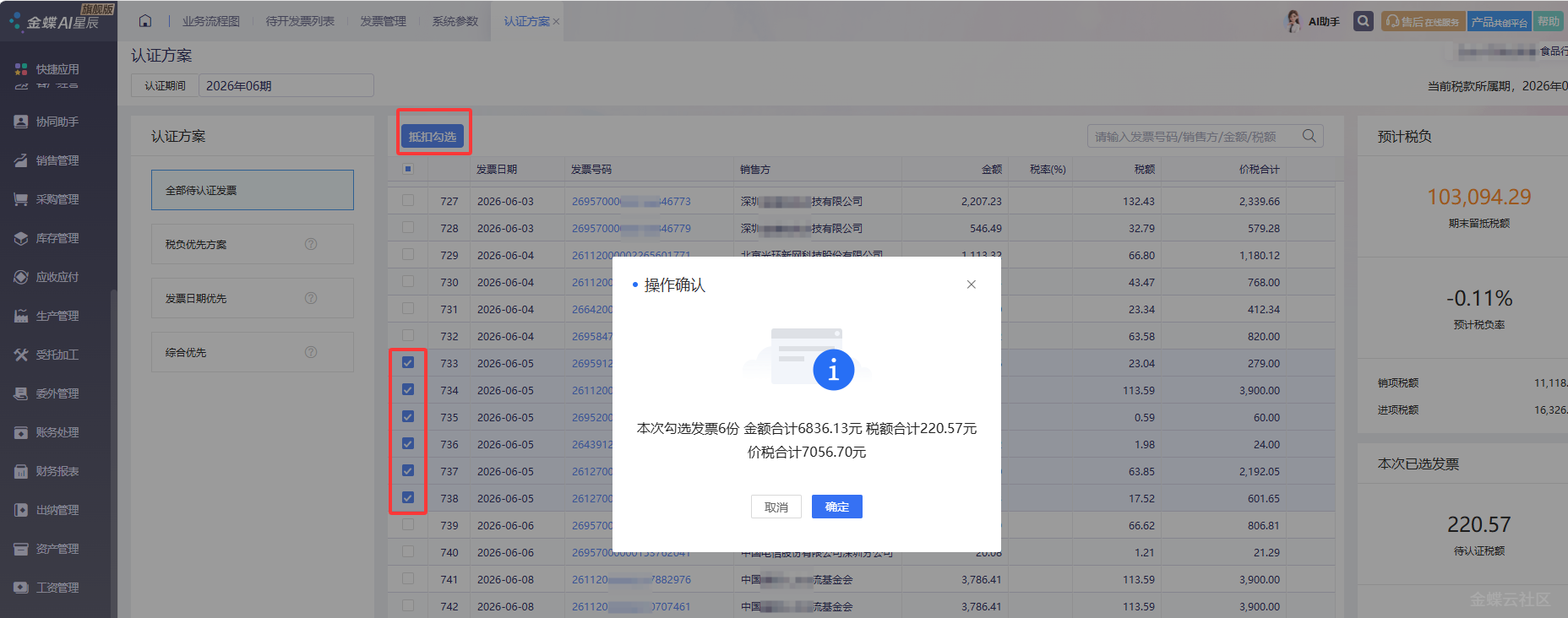This screenshot has width=1568, height=618.
Task: Check row 727 checkbox
Action: pos(408,201)
